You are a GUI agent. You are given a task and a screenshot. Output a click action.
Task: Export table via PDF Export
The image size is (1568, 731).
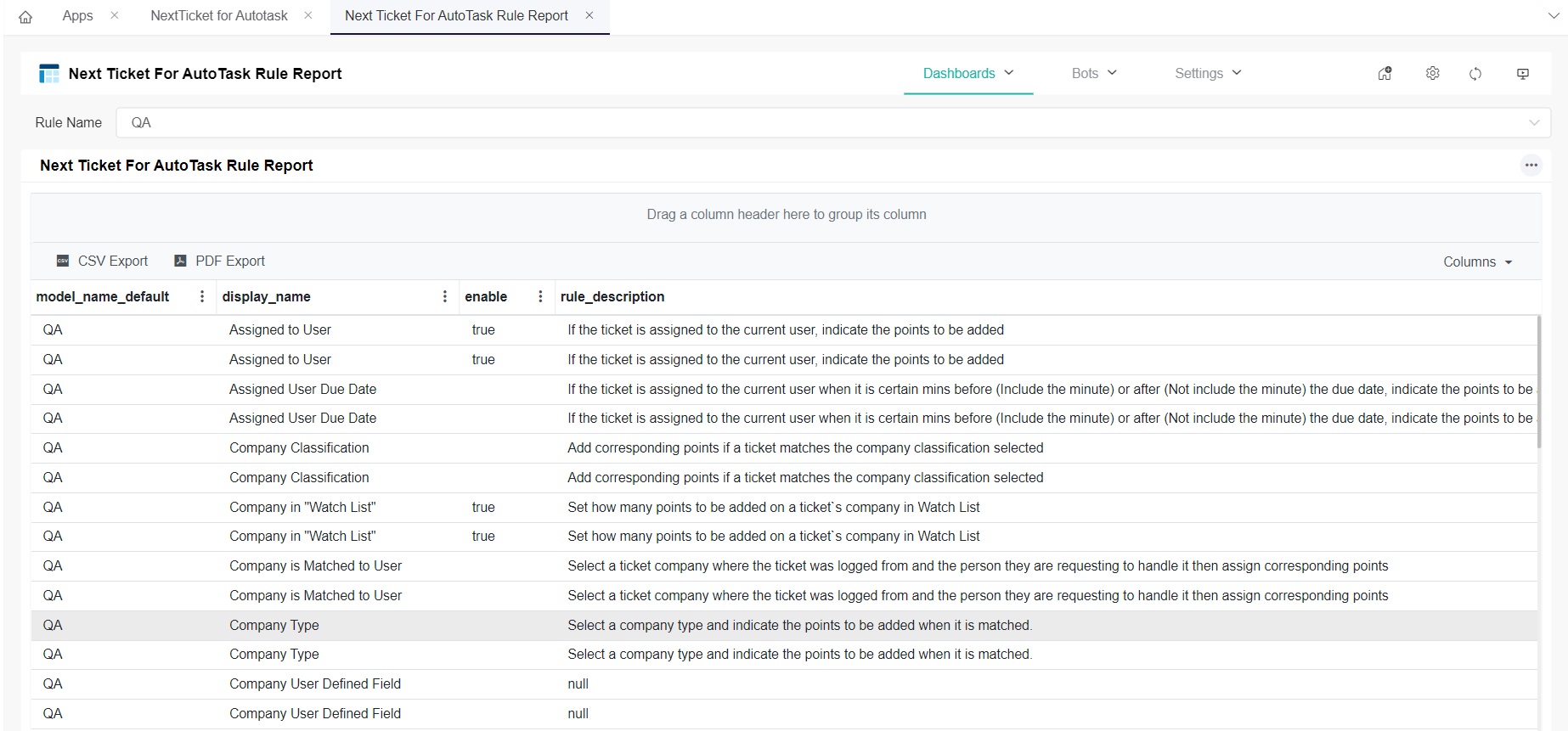click(220, 261)
